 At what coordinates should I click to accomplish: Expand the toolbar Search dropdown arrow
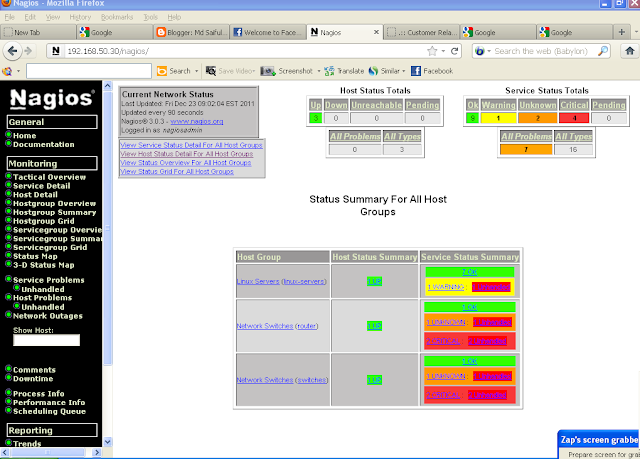pyautogui.click(x=196, y=71)
